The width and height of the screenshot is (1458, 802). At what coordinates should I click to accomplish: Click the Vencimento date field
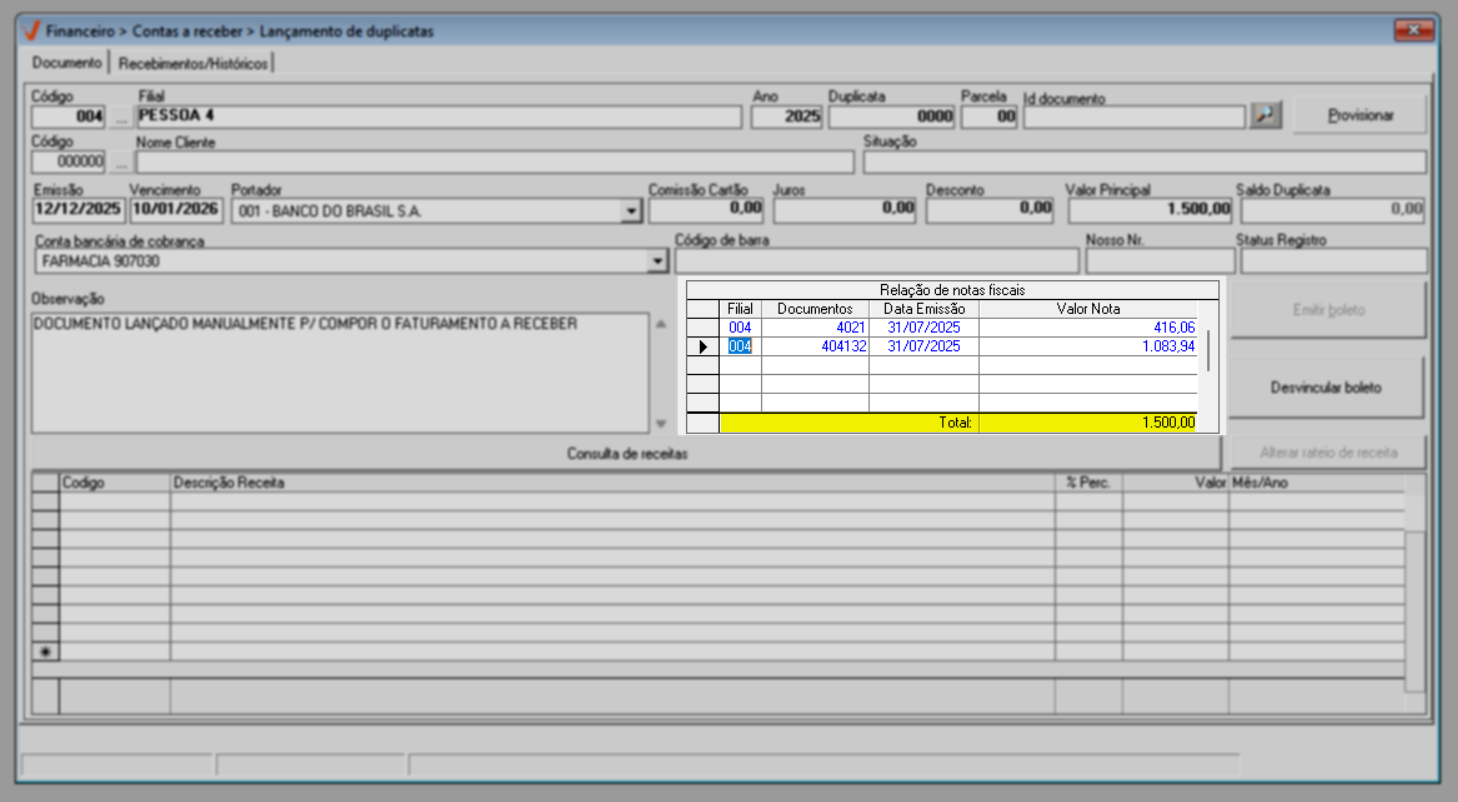coord(176,210)
